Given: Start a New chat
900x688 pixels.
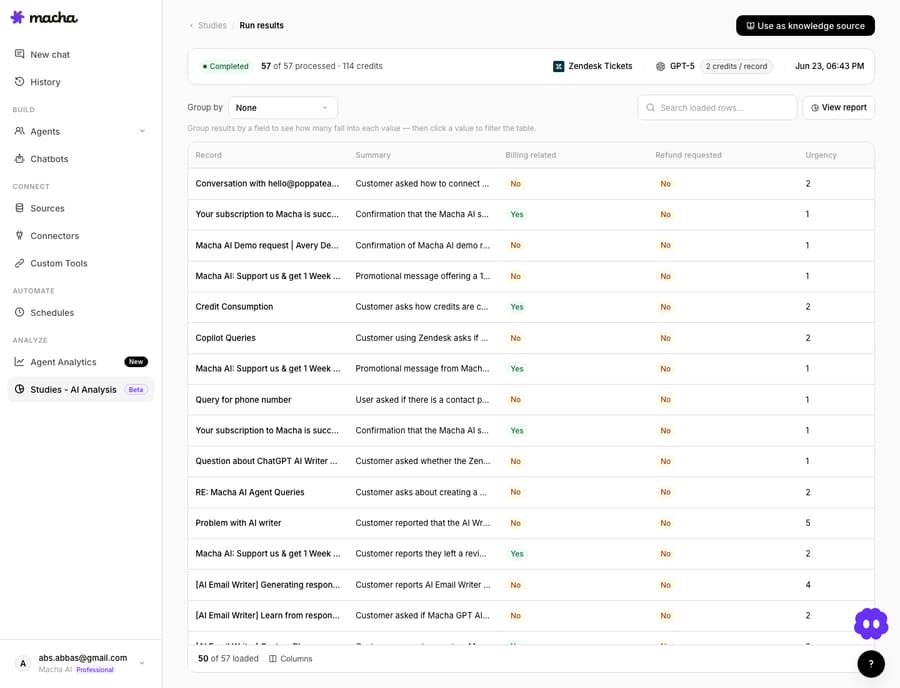Looking at the screenshot, I should [50, 55].
